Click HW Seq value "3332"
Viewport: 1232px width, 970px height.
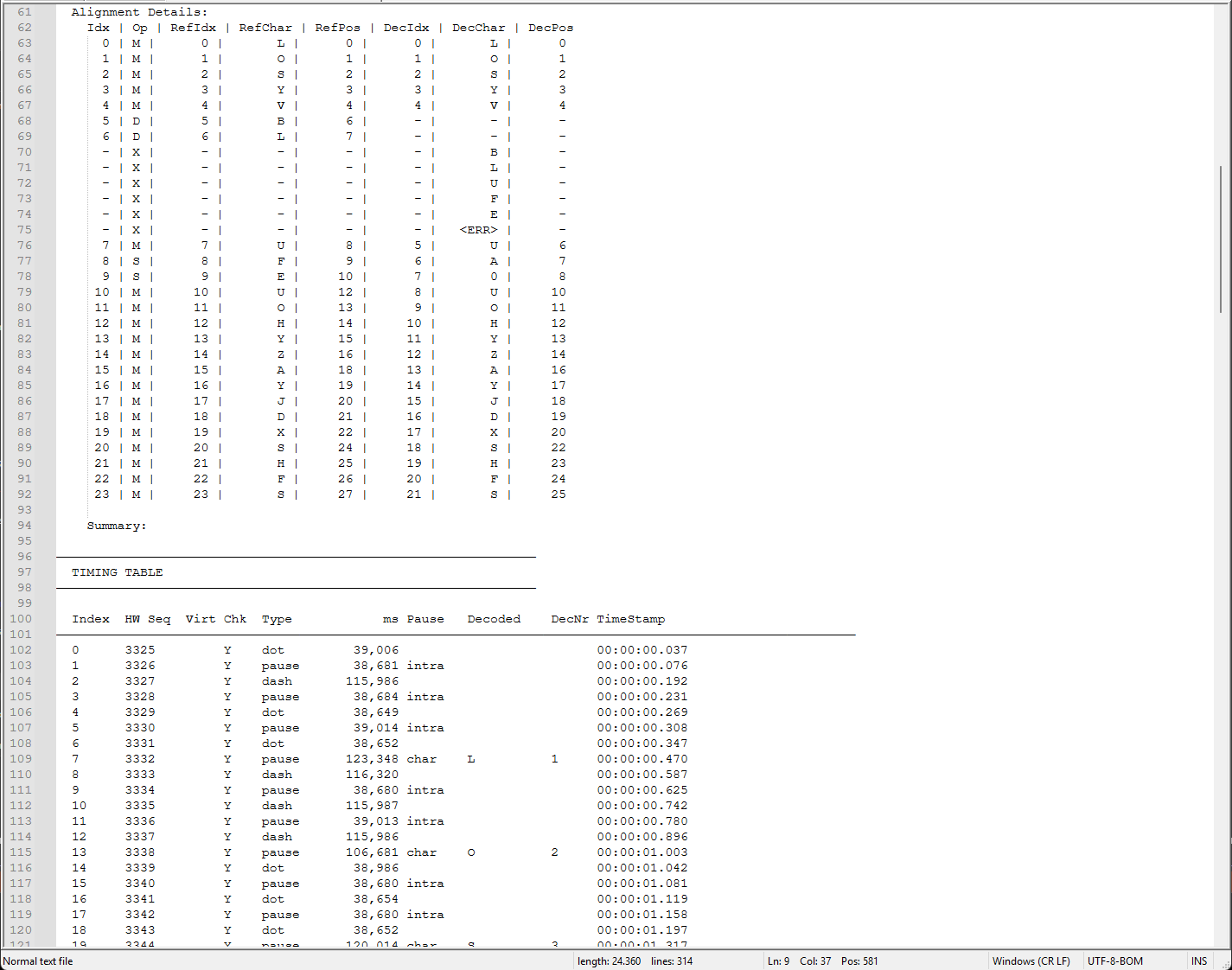140,759
